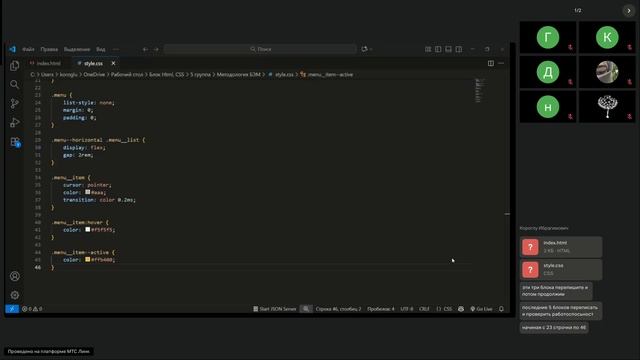640x360 pixels.
Task: Click the line and column indicator
Action: point(338,309)
